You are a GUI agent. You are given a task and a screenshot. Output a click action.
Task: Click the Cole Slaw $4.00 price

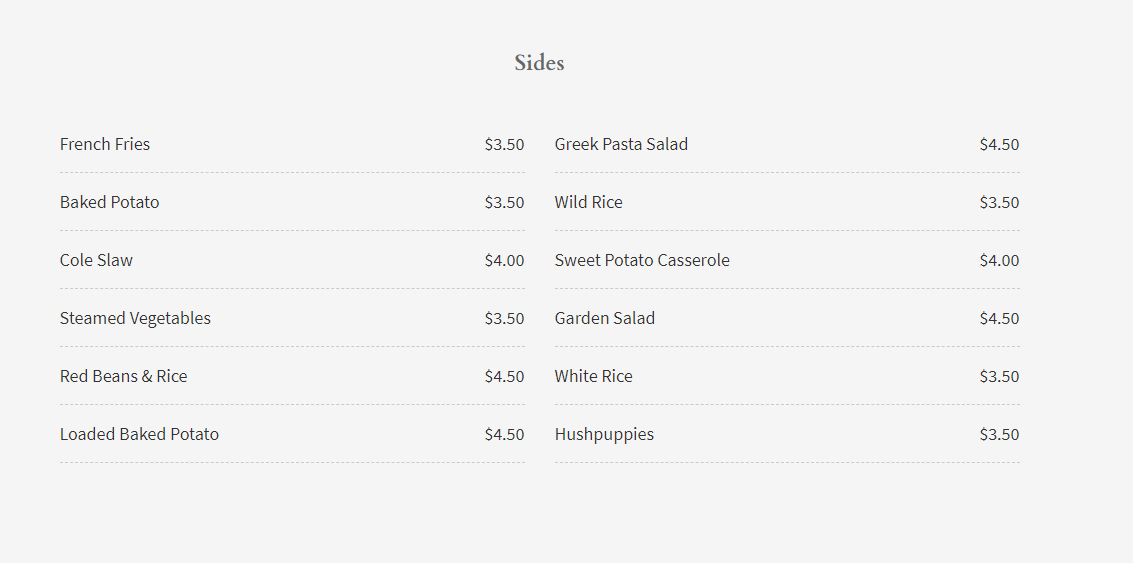tap(504, 260)
